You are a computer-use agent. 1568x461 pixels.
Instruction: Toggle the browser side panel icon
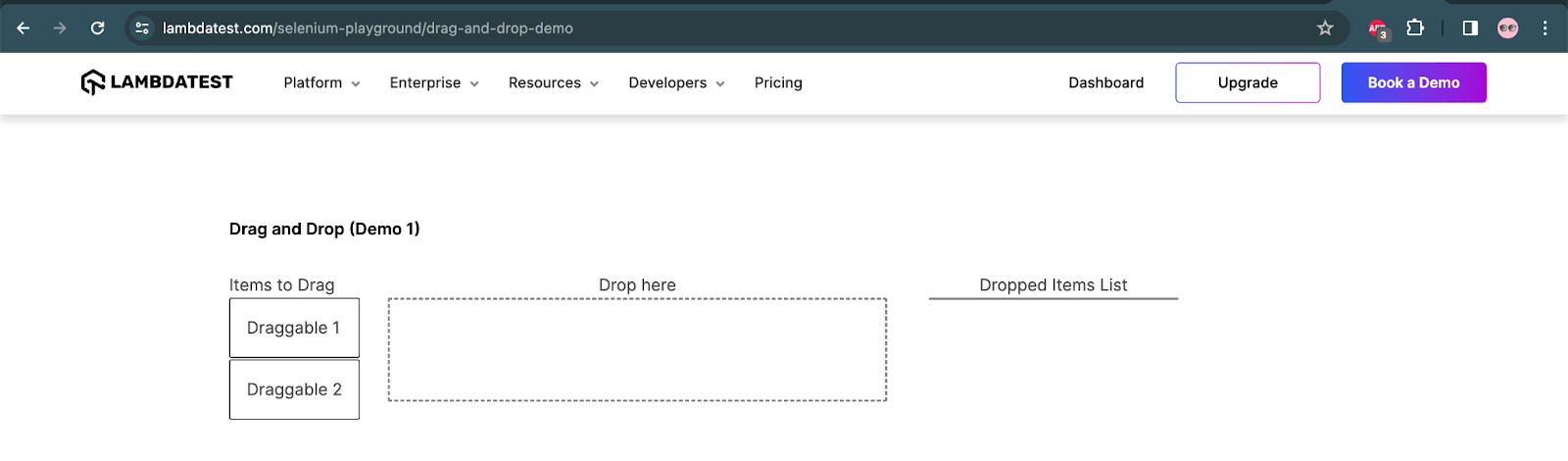pyautogui.click(x=1470, y=28)
